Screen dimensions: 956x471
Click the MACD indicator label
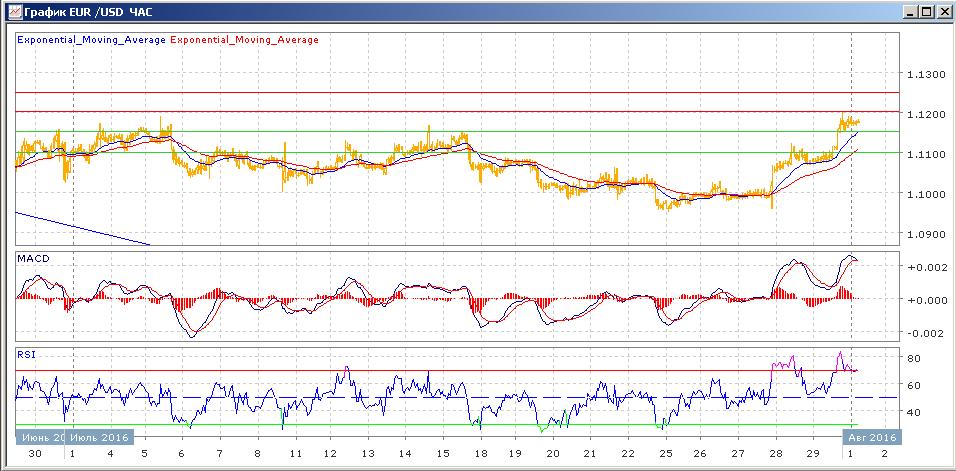tap(33, 258)
